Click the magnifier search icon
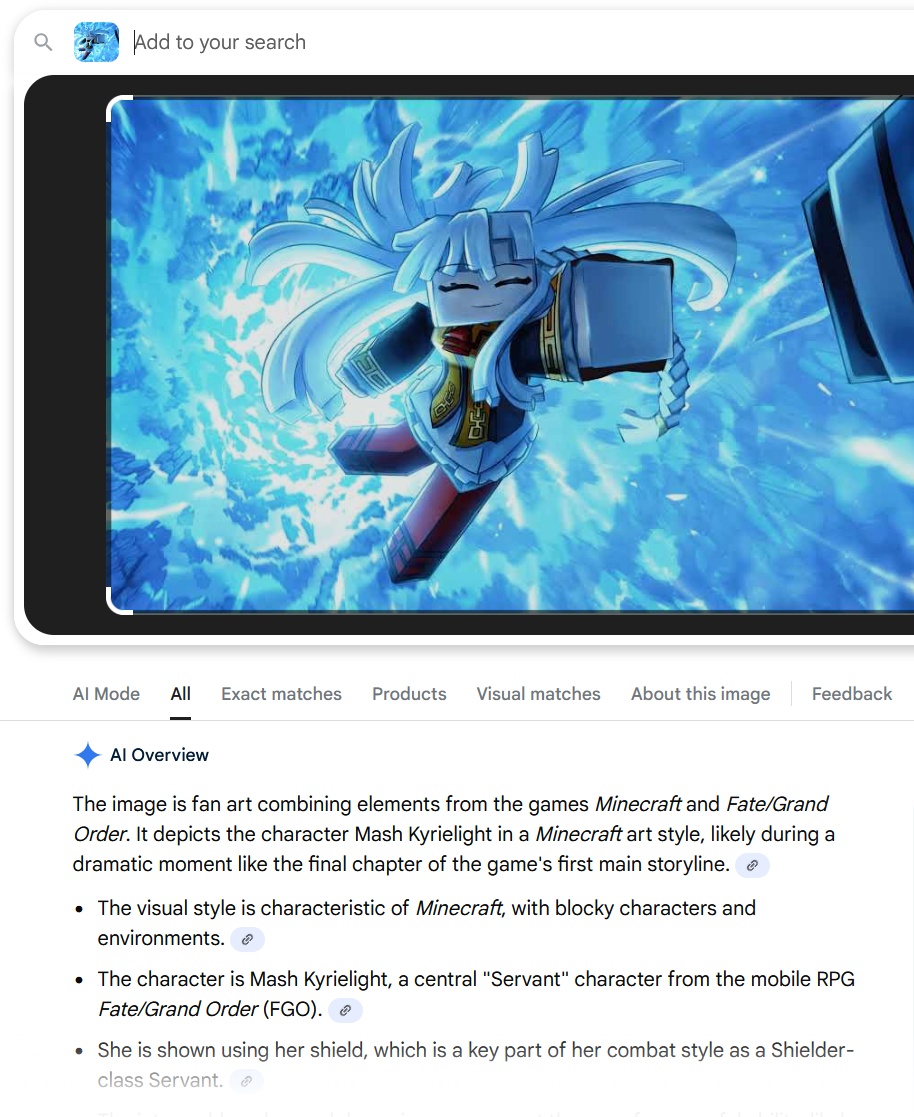 click(x=43, y=42)
